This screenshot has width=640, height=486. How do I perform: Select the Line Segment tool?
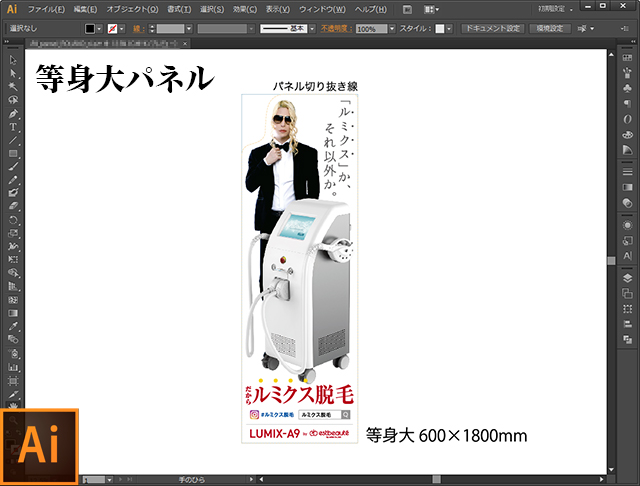(x=13, y=140)
